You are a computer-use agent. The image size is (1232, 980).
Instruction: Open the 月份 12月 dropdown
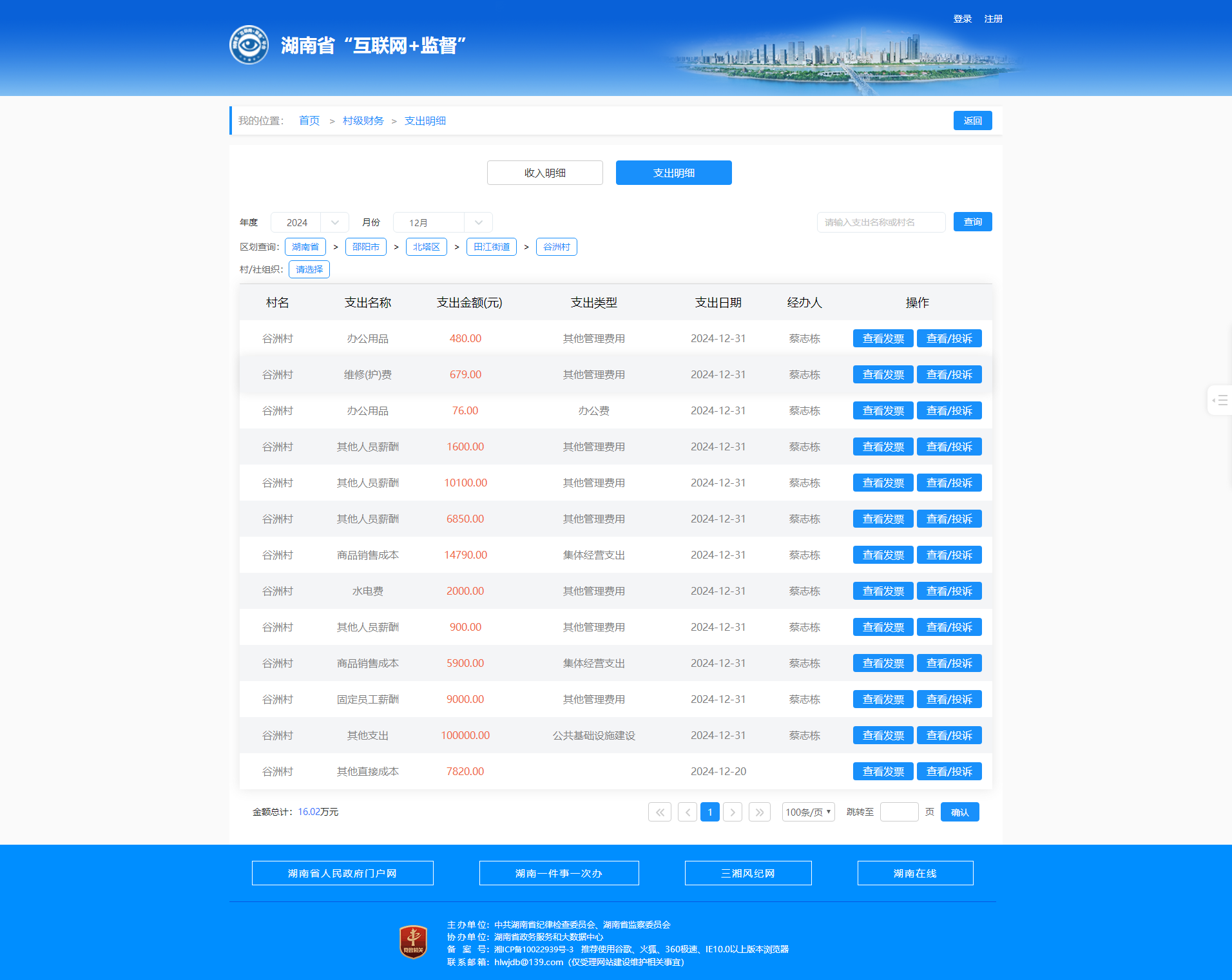(443, 222)
